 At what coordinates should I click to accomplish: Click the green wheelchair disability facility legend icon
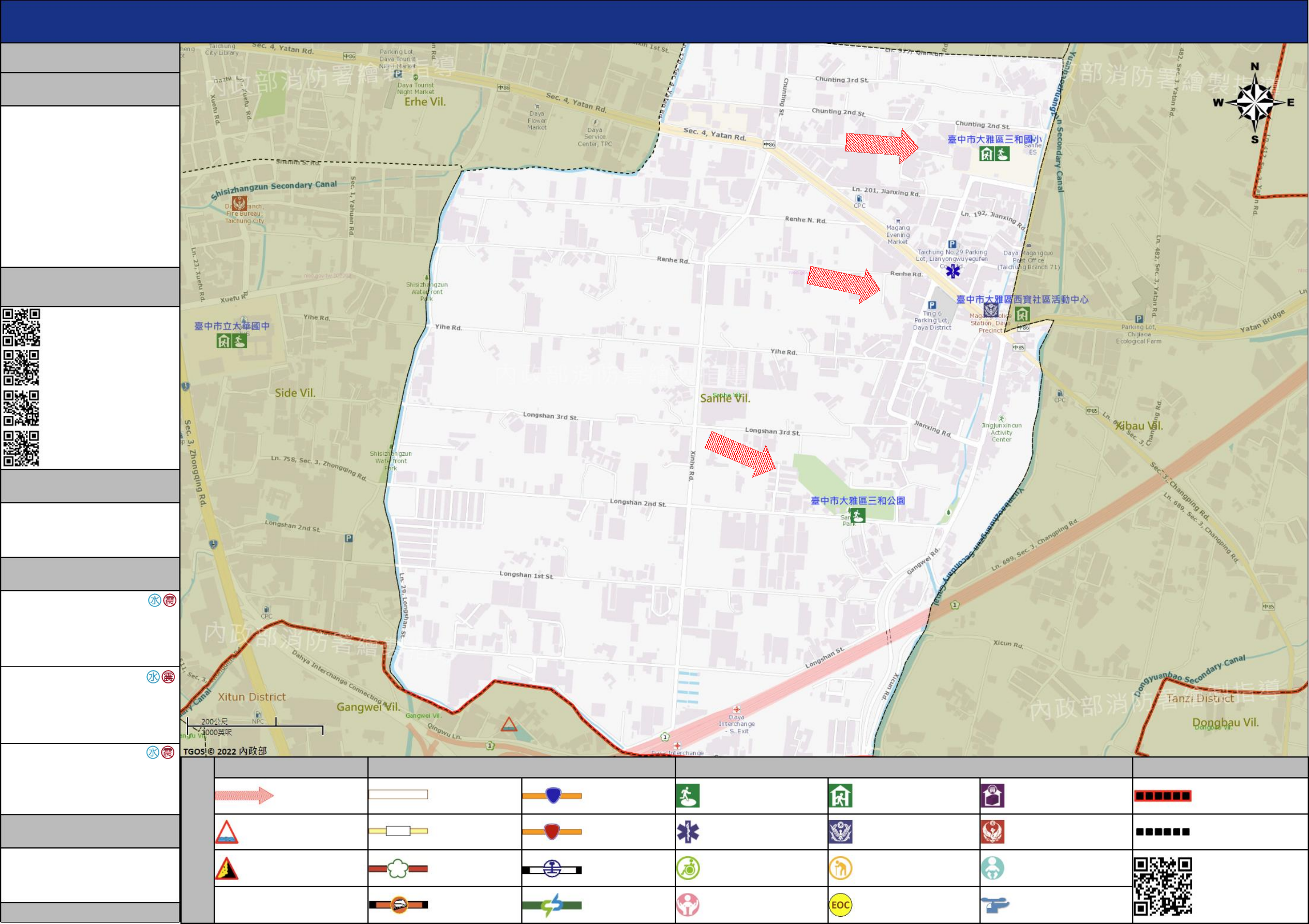688,868
